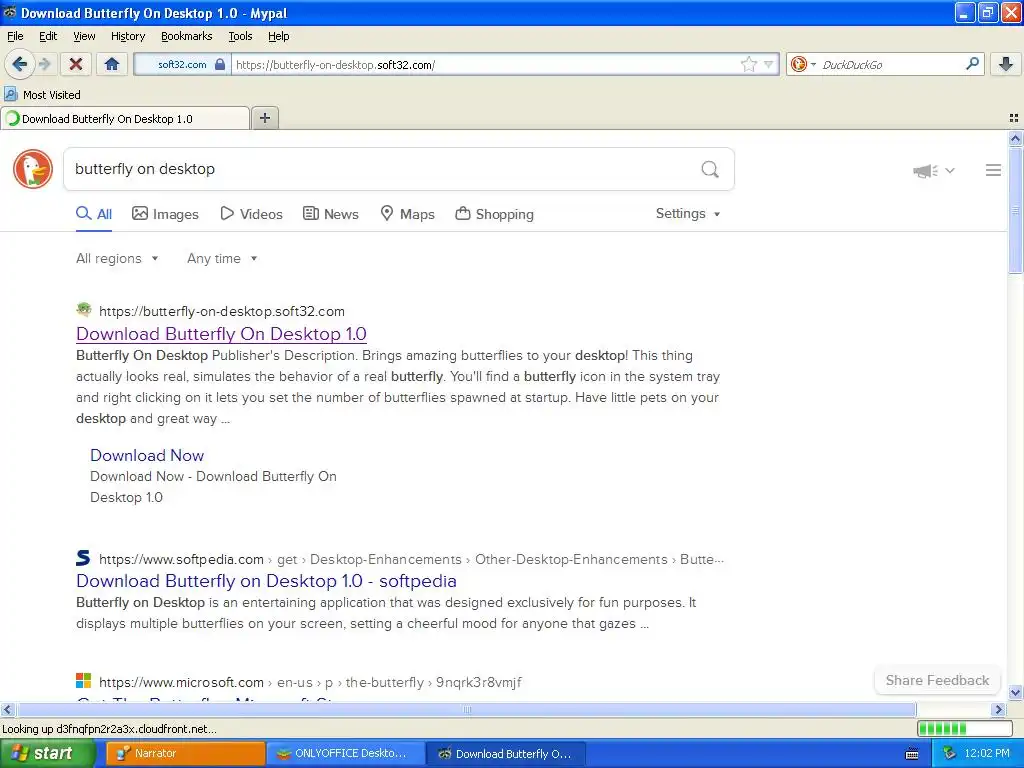The height and width of the screenshot is (768, 1024).
Task: Open the View menu
Action: point(84,36)
